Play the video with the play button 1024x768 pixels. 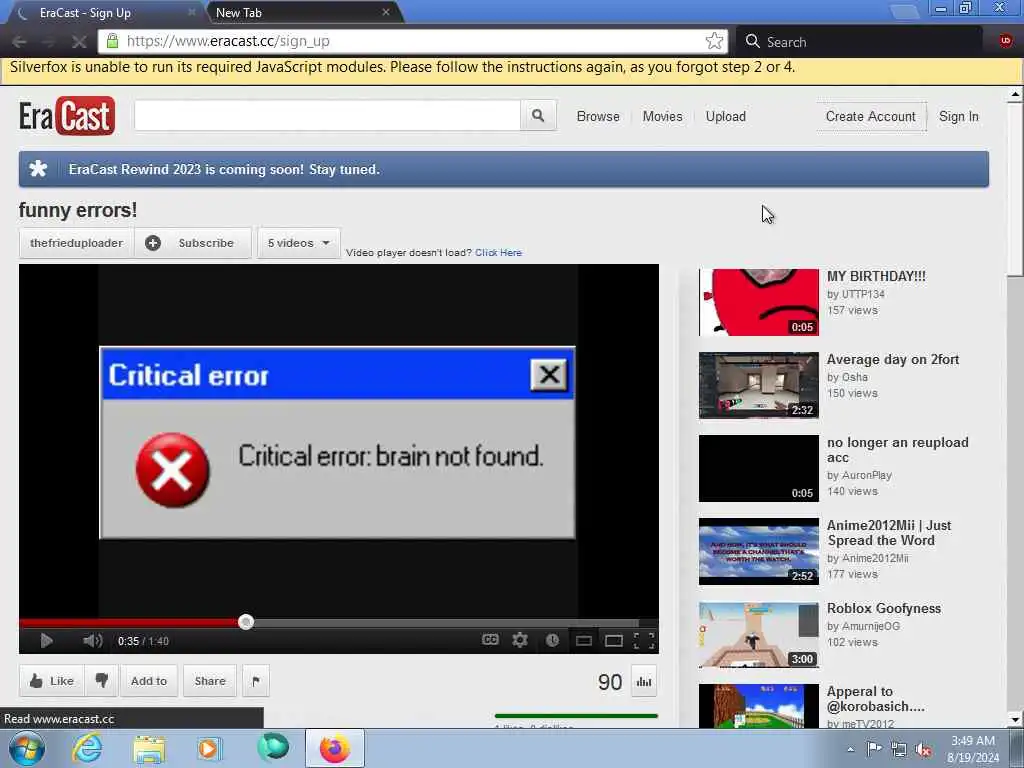[x=46, y=641]
